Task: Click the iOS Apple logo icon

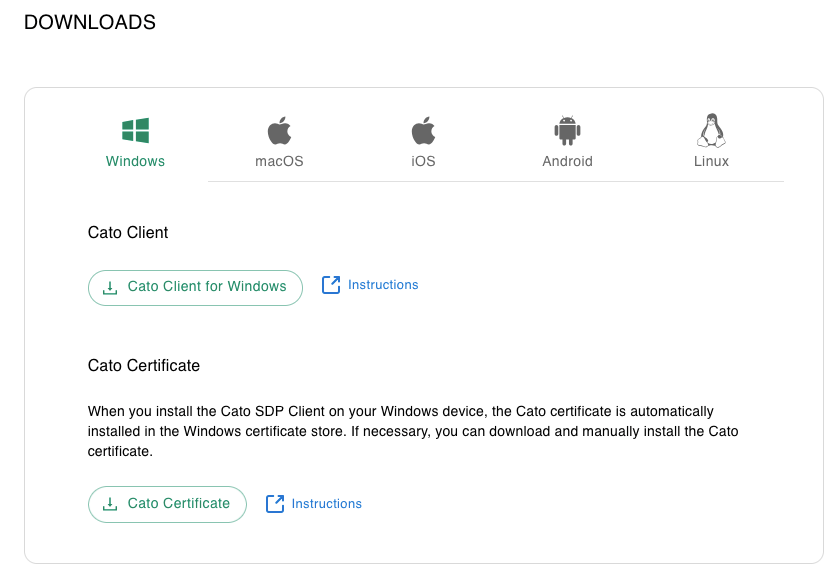Action: tap(423, 131)
